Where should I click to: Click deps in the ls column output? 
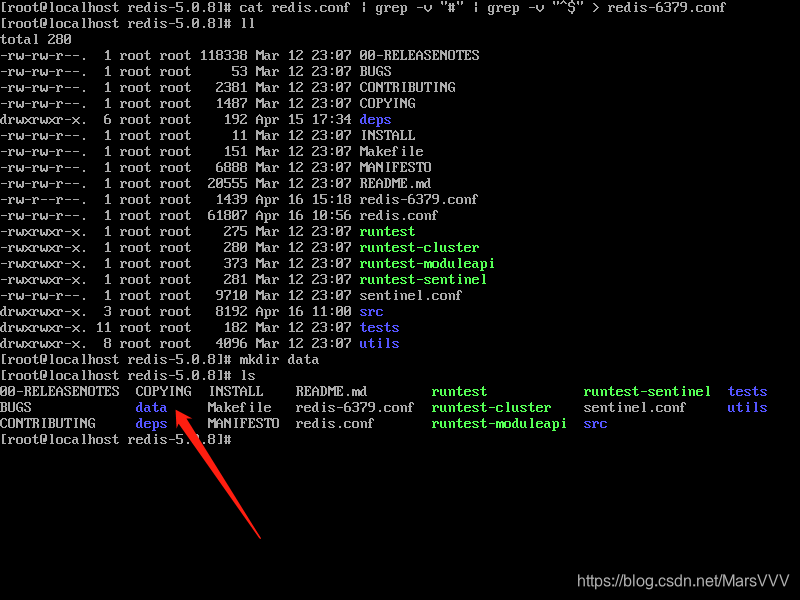click(x=151, y=423)
